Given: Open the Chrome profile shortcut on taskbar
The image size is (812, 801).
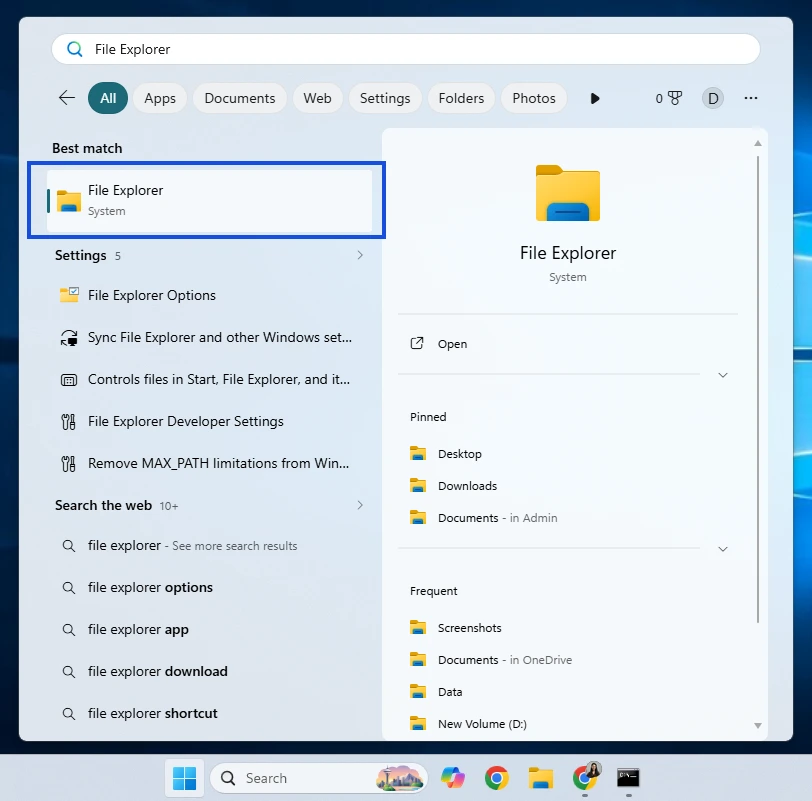Looking at the screenshot, I should click(x=585, y=777).
